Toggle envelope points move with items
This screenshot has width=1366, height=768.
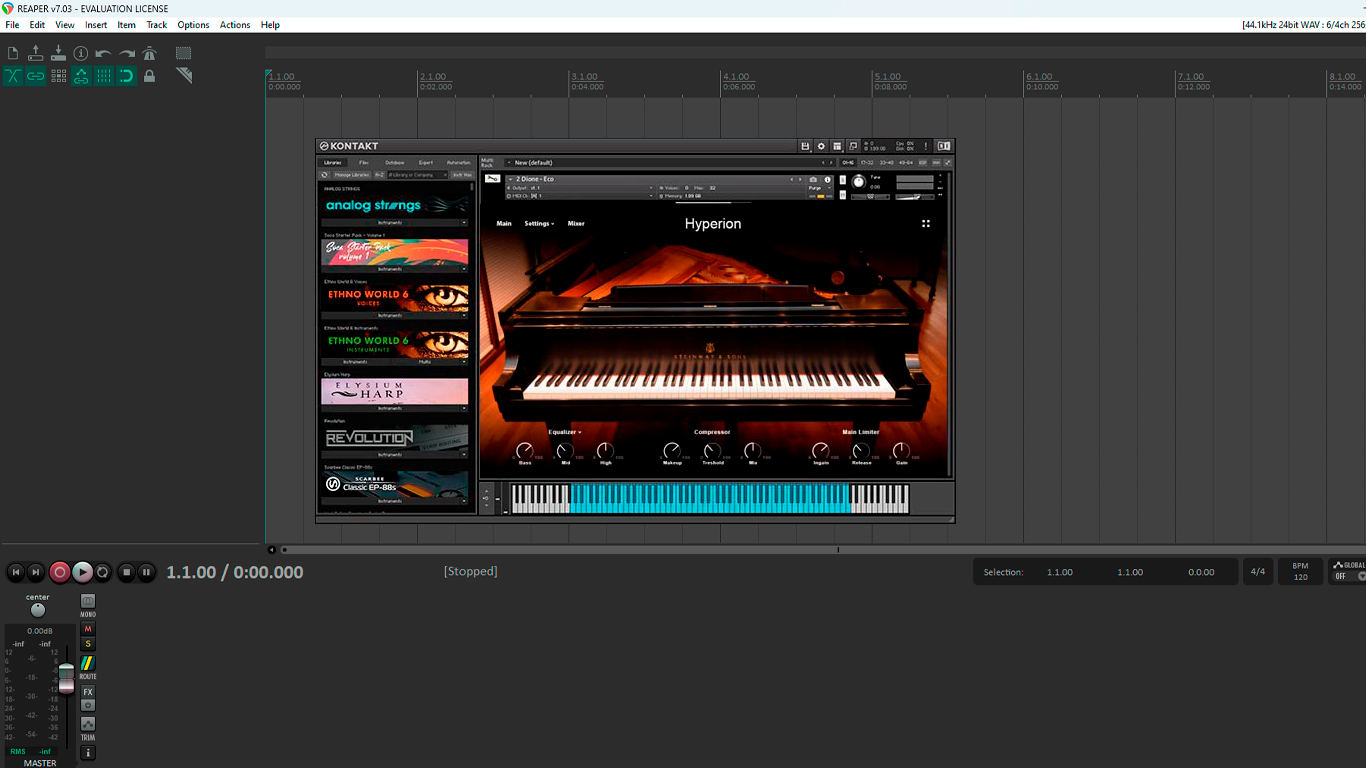[81, 76]
